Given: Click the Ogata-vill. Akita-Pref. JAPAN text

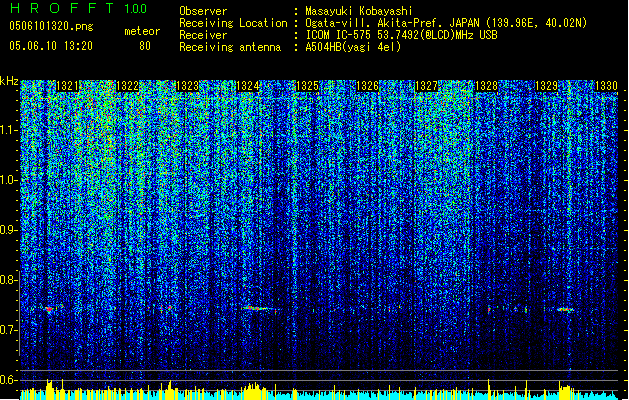Looking at the screenshot, I should (392, 23).
